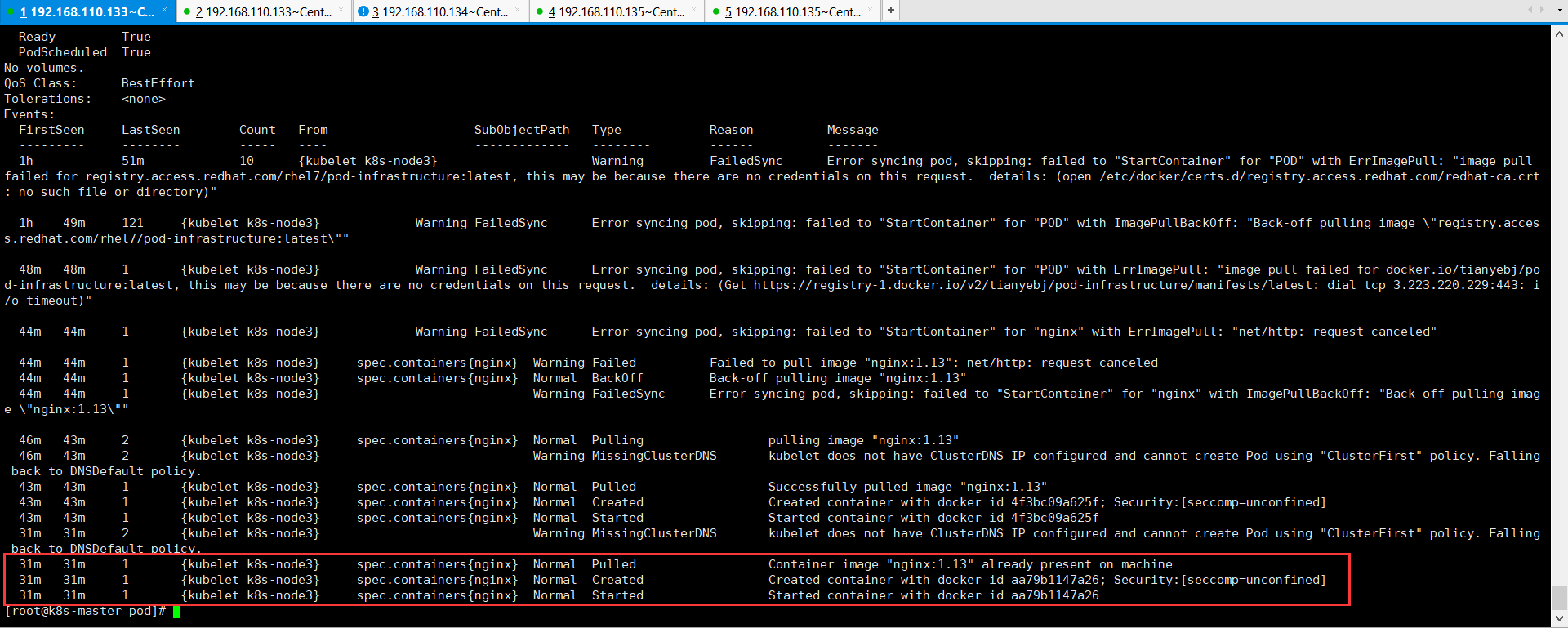Screen dimensions: 1568x628
Task: Click the "QoS Class:" label
Action: coord(41,83)
